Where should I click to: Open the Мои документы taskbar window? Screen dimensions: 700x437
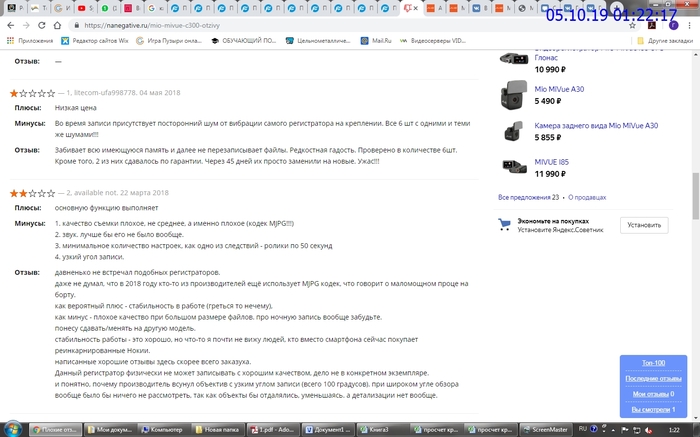pos(110,429)
